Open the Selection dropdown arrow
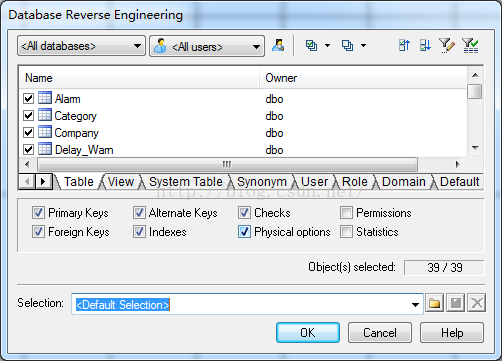Image resolution: width=502 pixels, height=361 pixels. point(415,304)
